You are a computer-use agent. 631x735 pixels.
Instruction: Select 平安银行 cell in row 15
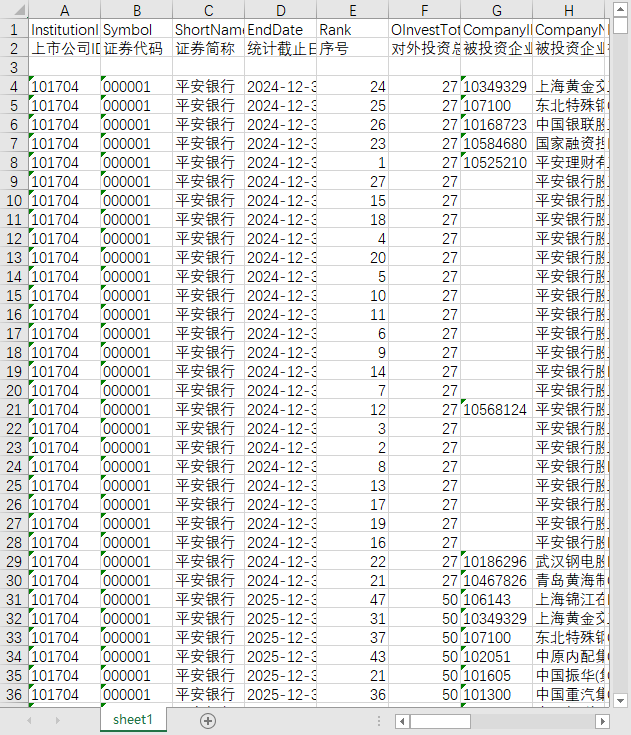click(209, 296)
